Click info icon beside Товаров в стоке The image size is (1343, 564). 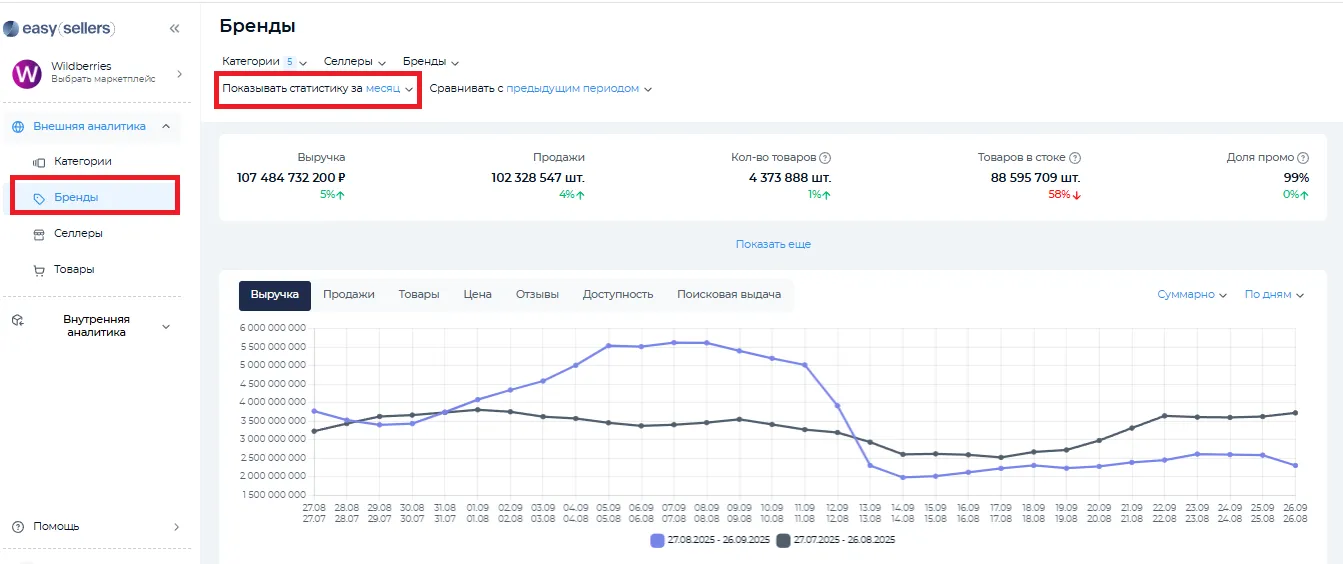coord(1075,158)
